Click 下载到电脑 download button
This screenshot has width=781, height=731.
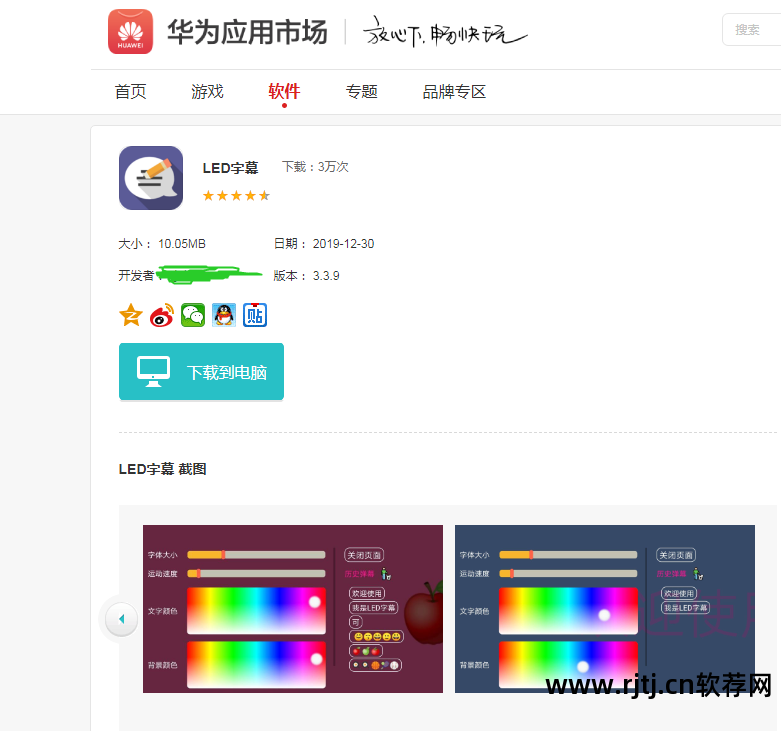tap(201, 371)
